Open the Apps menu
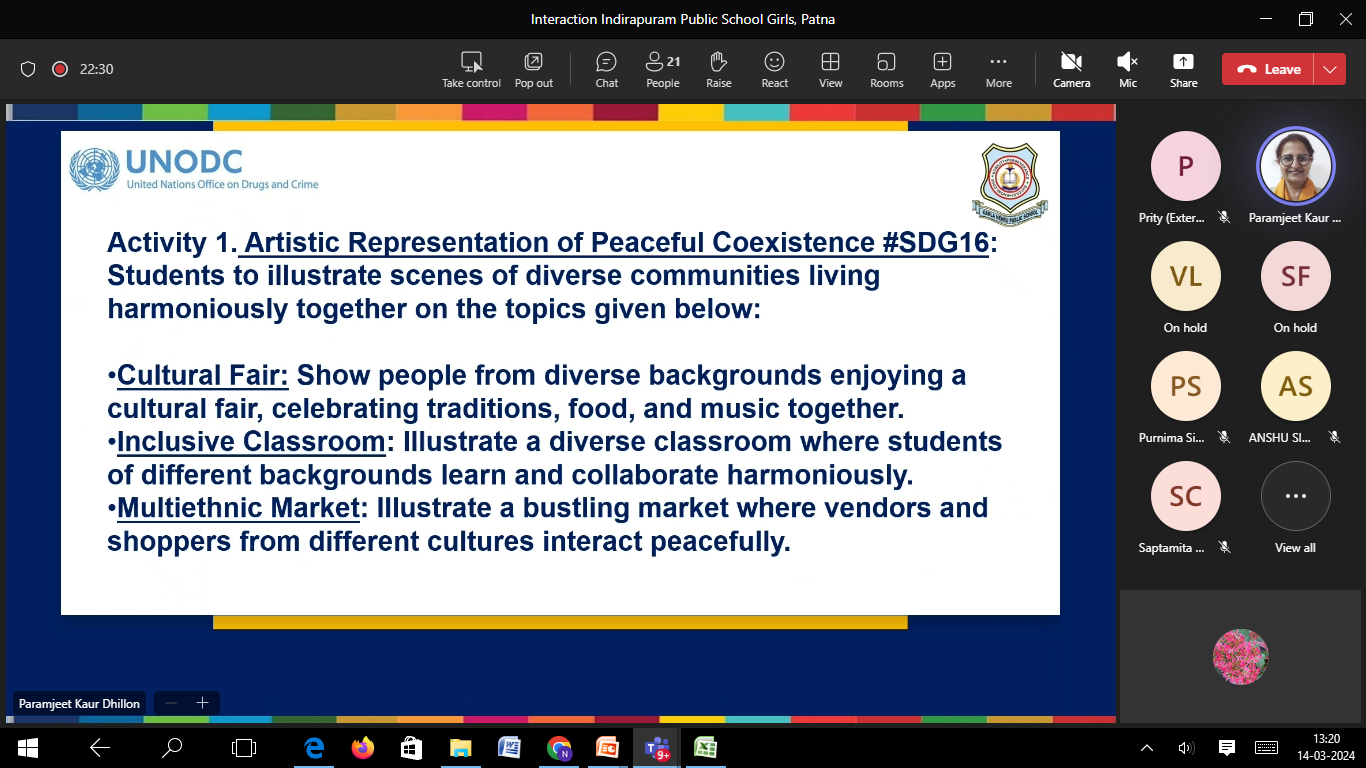The width and height of the screenshot is (1366, 768). point(942,69)
